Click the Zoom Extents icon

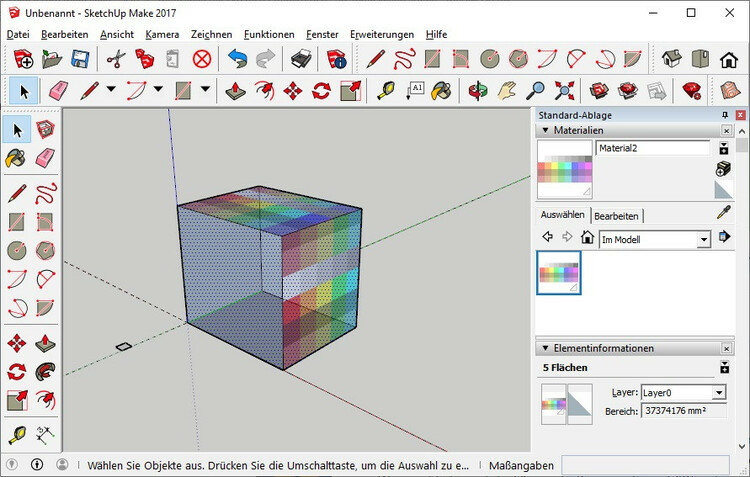point(565,91)
